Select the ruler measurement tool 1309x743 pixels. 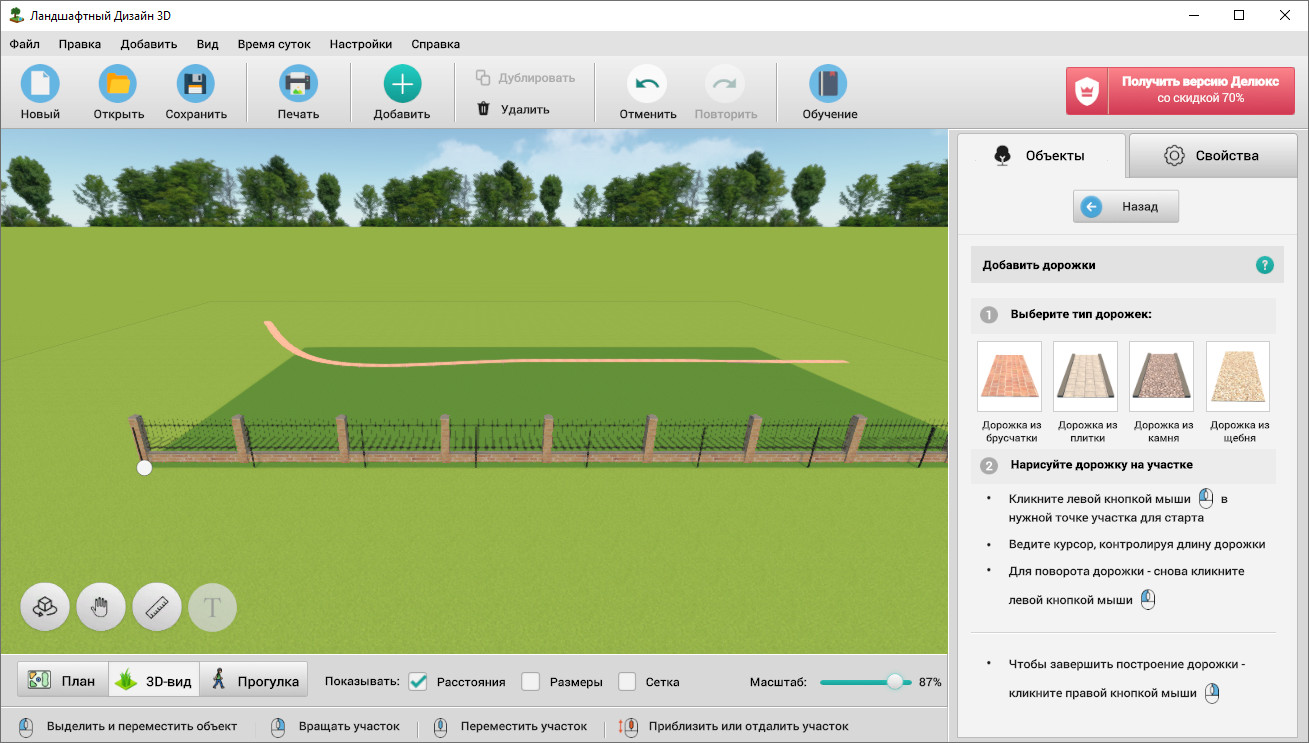157,607
